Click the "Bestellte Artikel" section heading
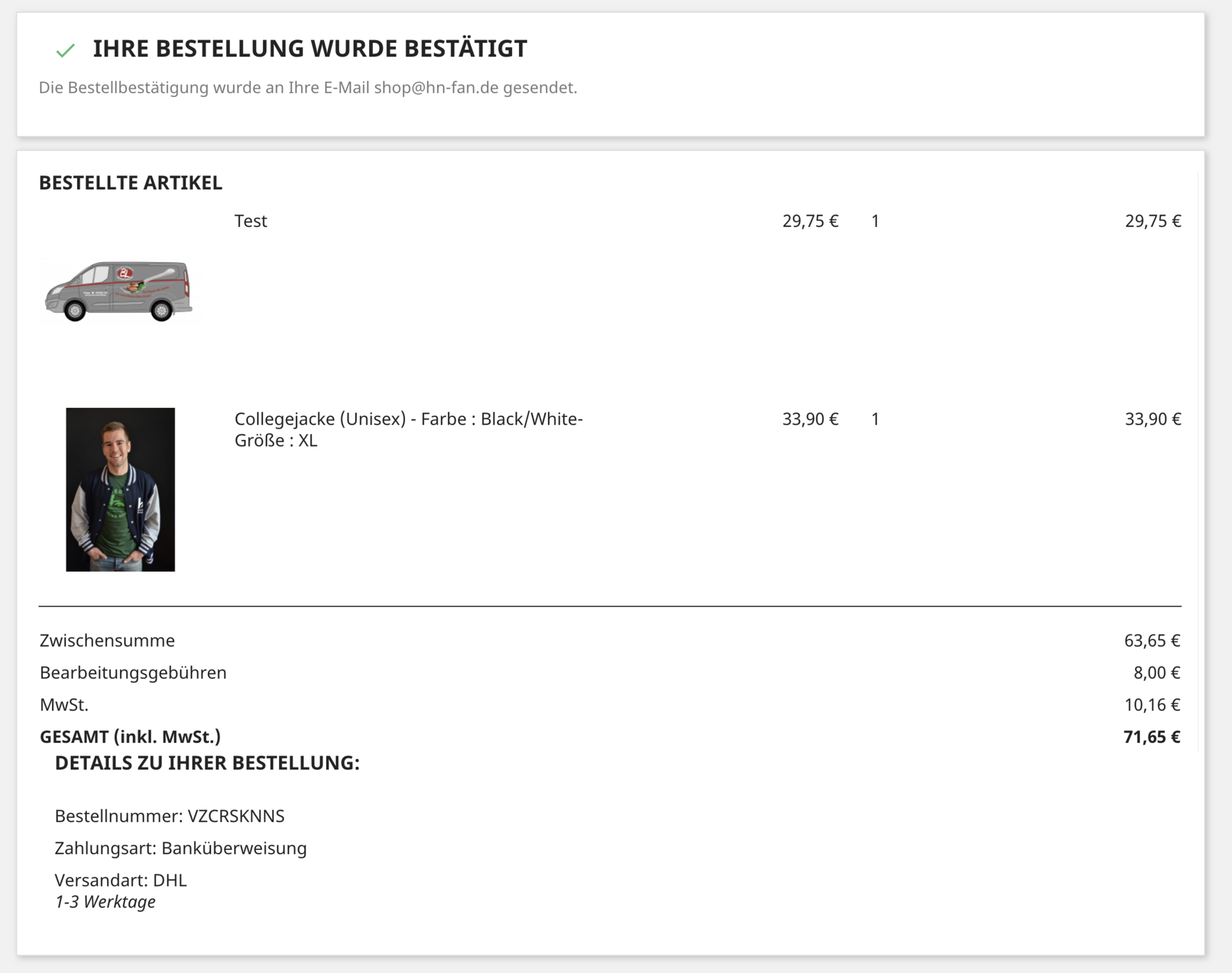 [131, 183]
